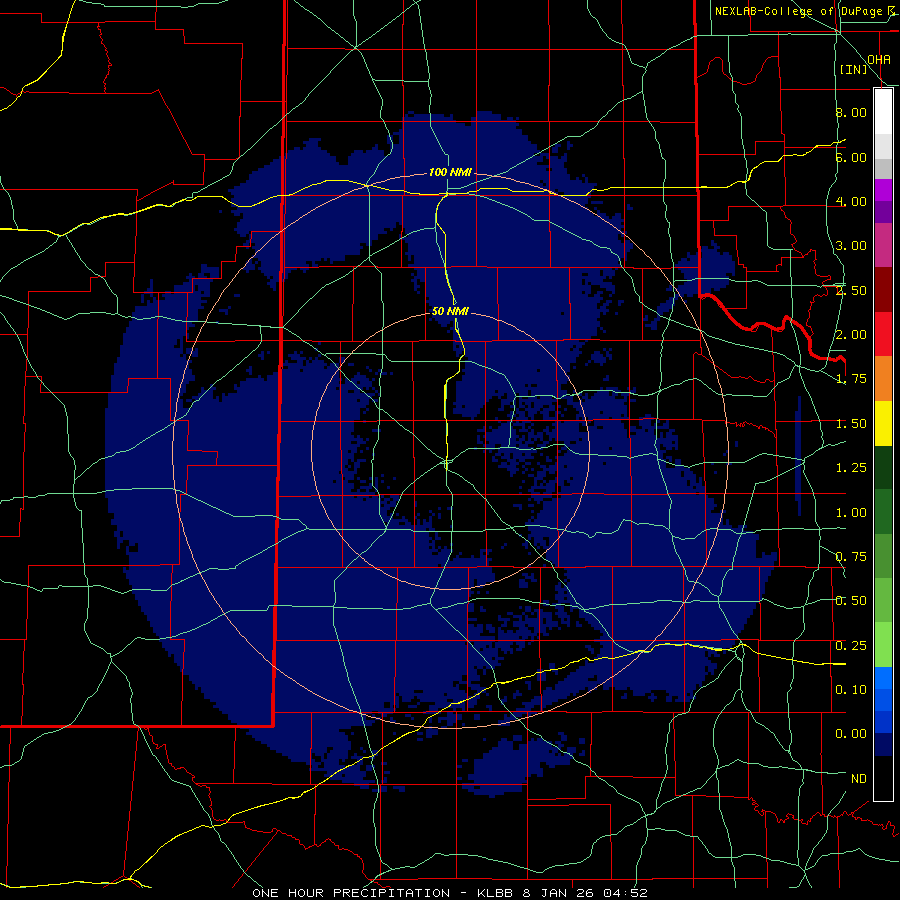Select the orange legend color swatch
The width and height of the screenshot is (900, 900).
[x=883, y=379]
